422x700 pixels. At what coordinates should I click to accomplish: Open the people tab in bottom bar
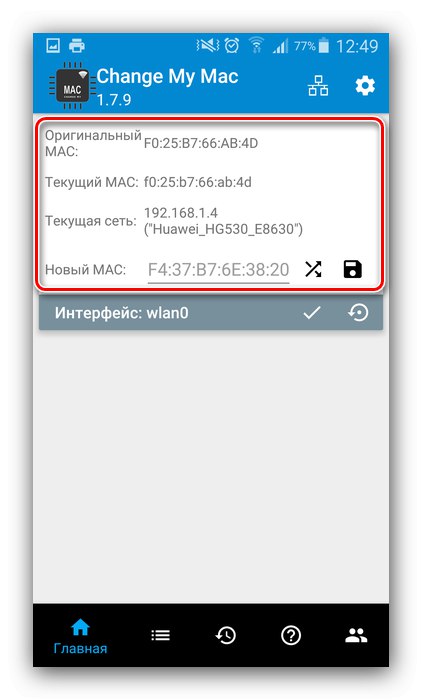[356, 635]
